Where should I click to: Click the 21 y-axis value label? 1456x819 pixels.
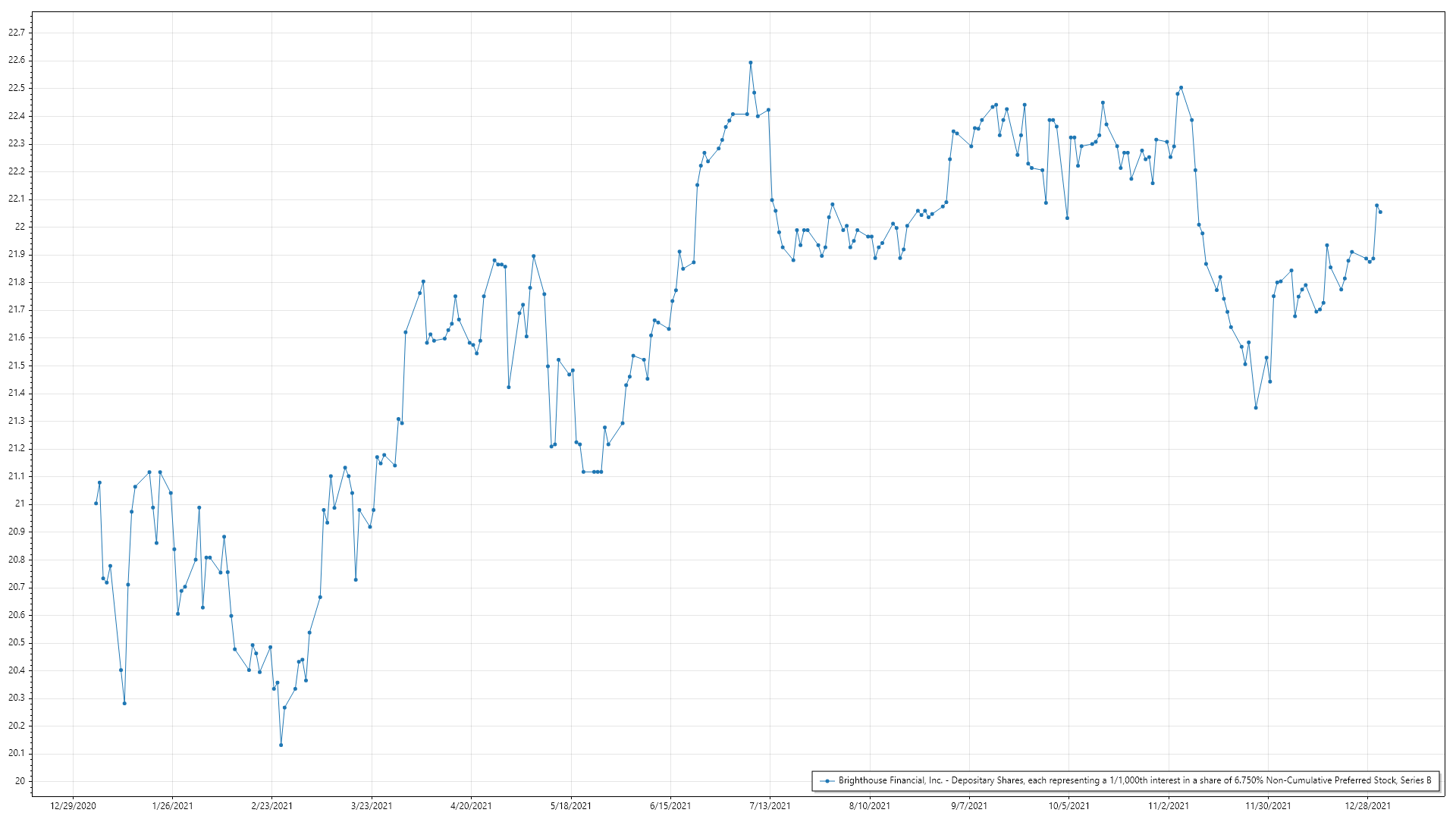coord(20,504)
